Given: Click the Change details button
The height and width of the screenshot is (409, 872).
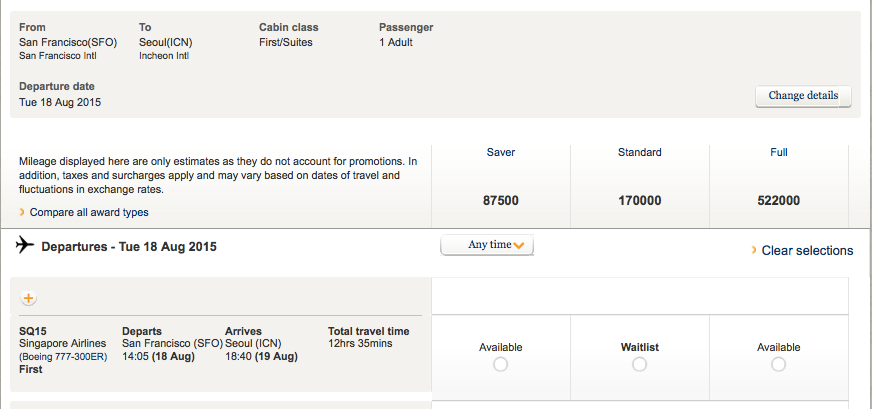Looking at the screenshot, I should click(803, 96).
